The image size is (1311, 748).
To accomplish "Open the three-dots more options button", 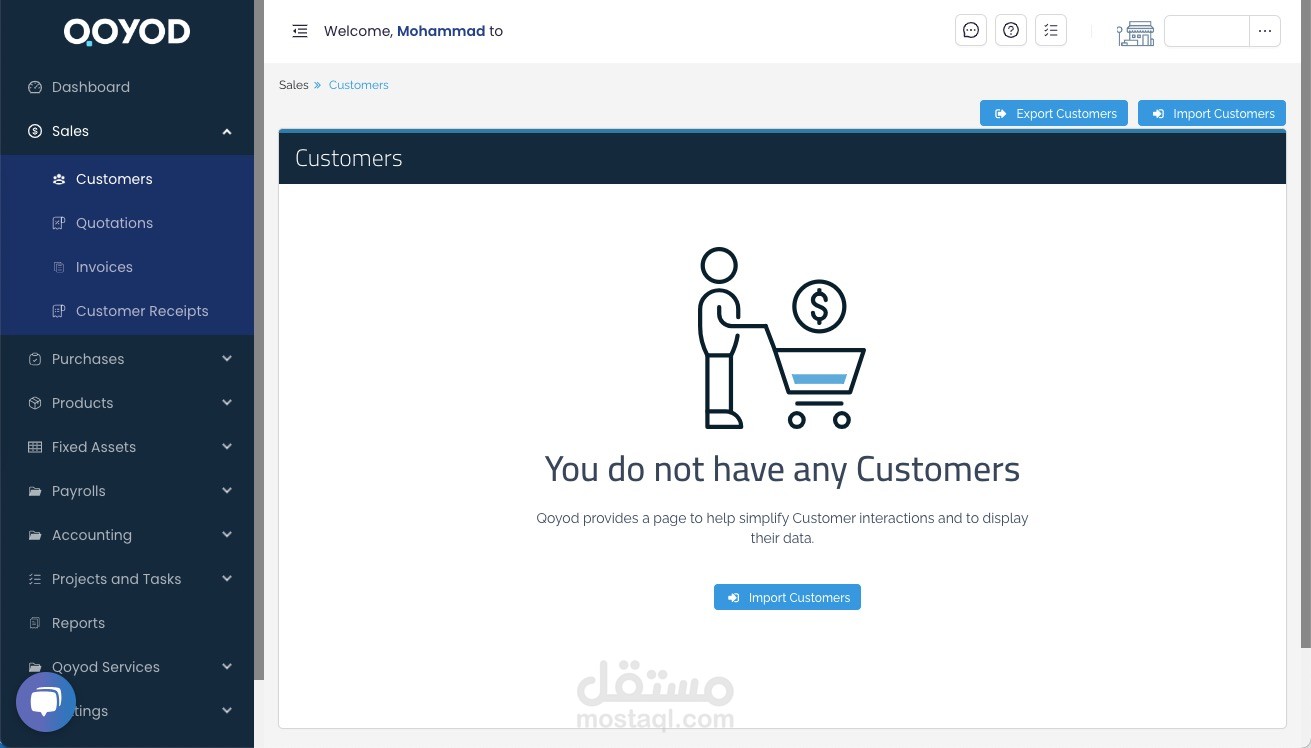I will point(1265,31).
